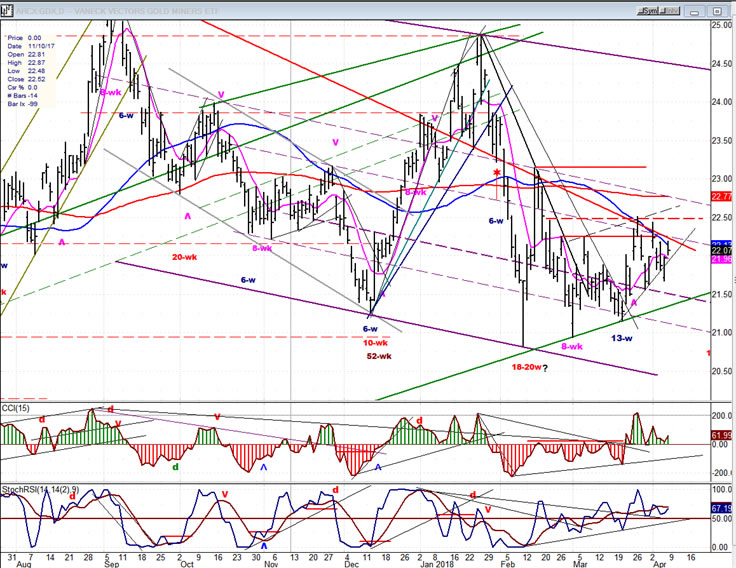Click the blue 22.17 price tag
The image size is (736, 568).
(x=721, y=244)
